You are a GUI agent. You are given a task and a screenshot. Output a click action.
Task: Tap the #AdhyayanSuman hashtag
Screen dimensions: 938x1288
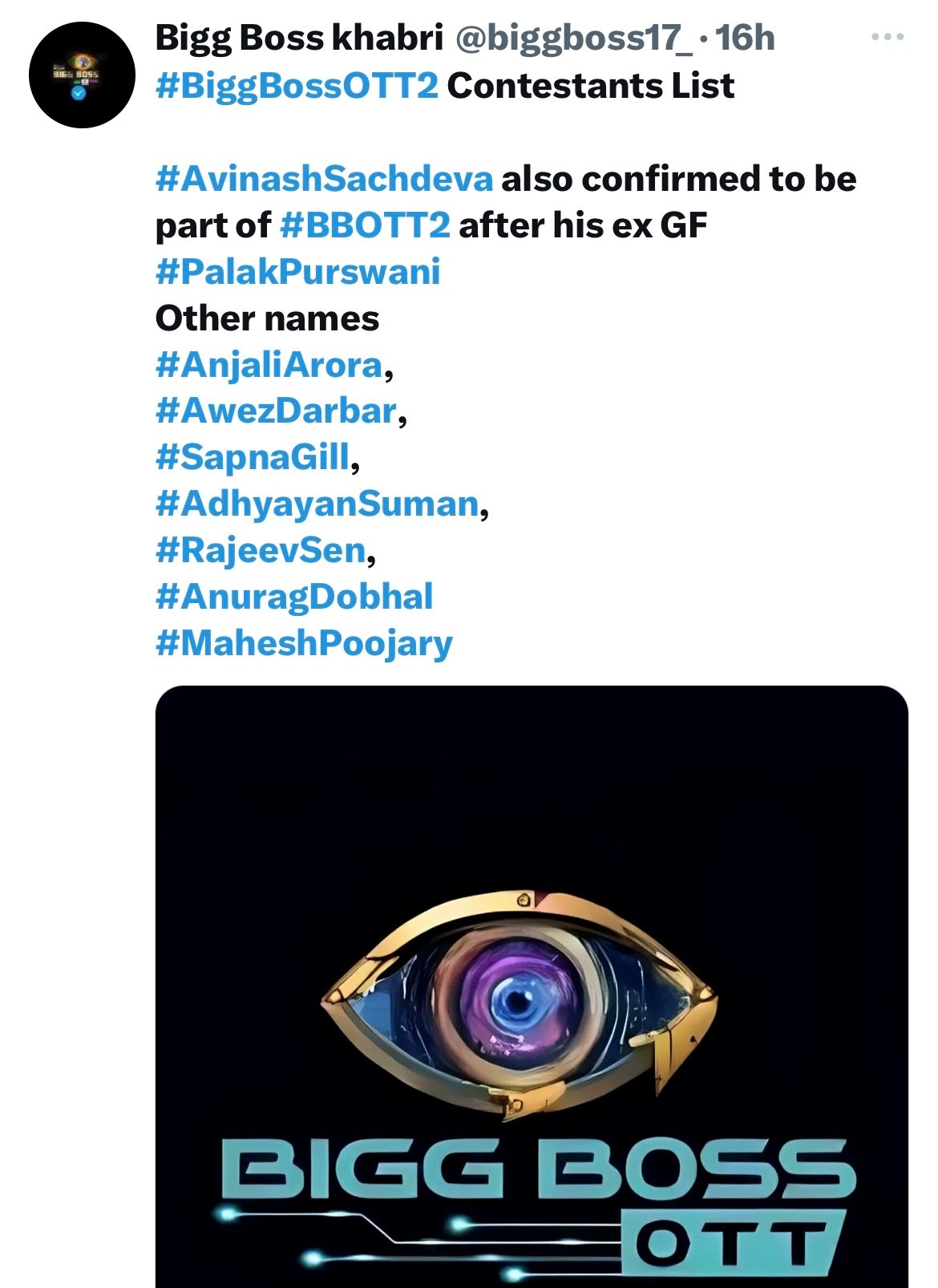tap(317, 504)
